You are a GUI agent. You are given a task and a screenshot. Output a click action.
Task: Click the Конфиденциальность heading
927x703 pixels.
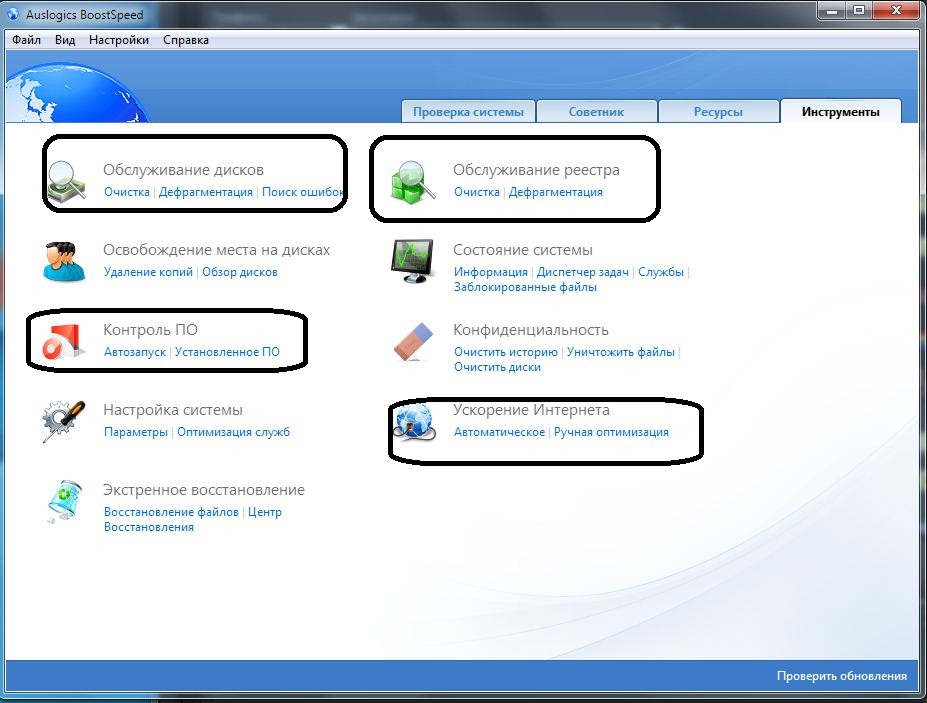click(x=531, y=330)
